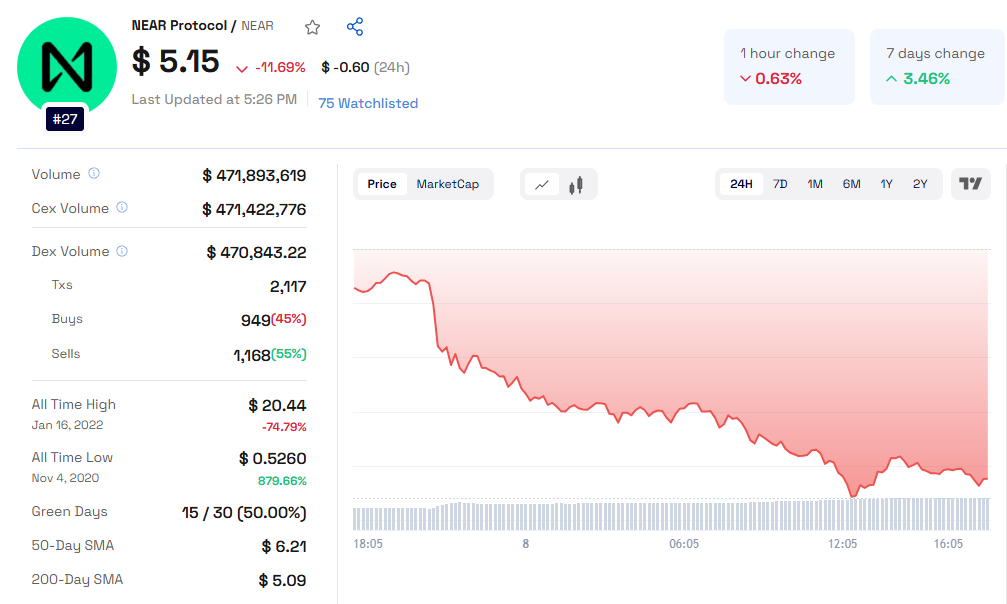The width and height of the screenshot is (1007, 604).
Task: Change chart to 6M range
Action: 851,184
